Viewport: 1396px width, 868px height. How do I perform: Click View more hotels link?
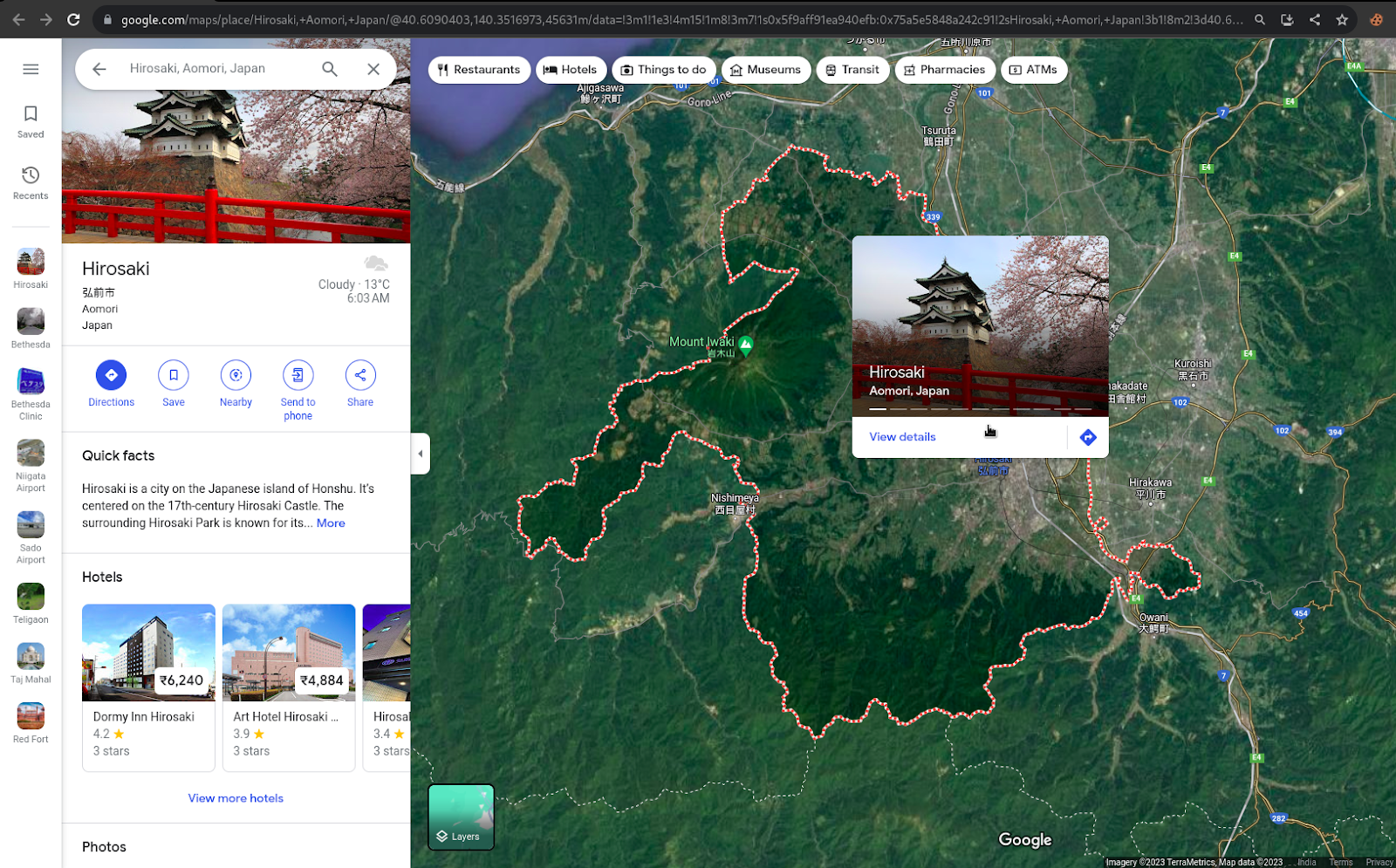[x=236, y=798]
